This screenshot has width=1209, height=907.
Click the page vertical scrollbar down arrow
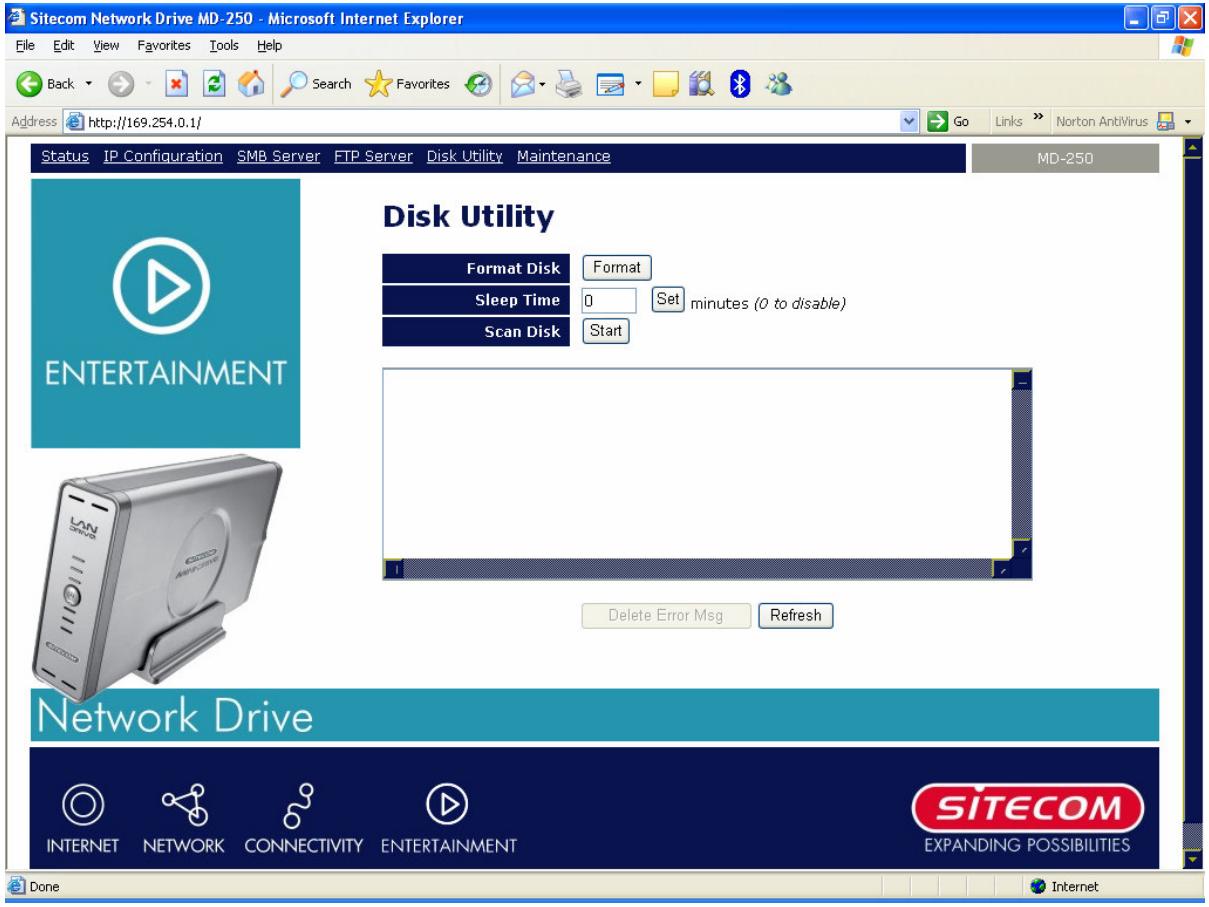1191,859
